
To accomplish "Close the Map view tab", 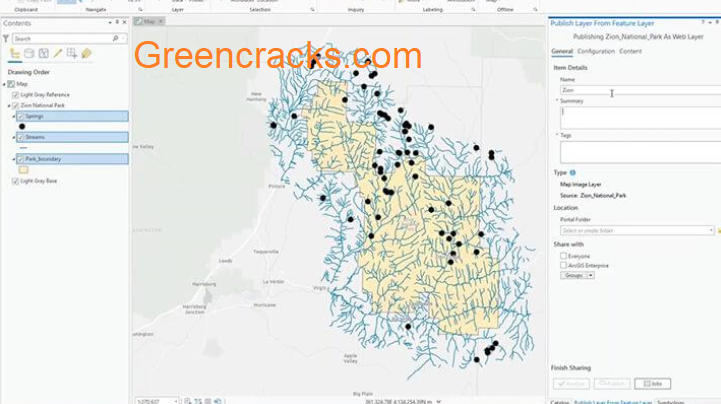I will pos(160,22).
